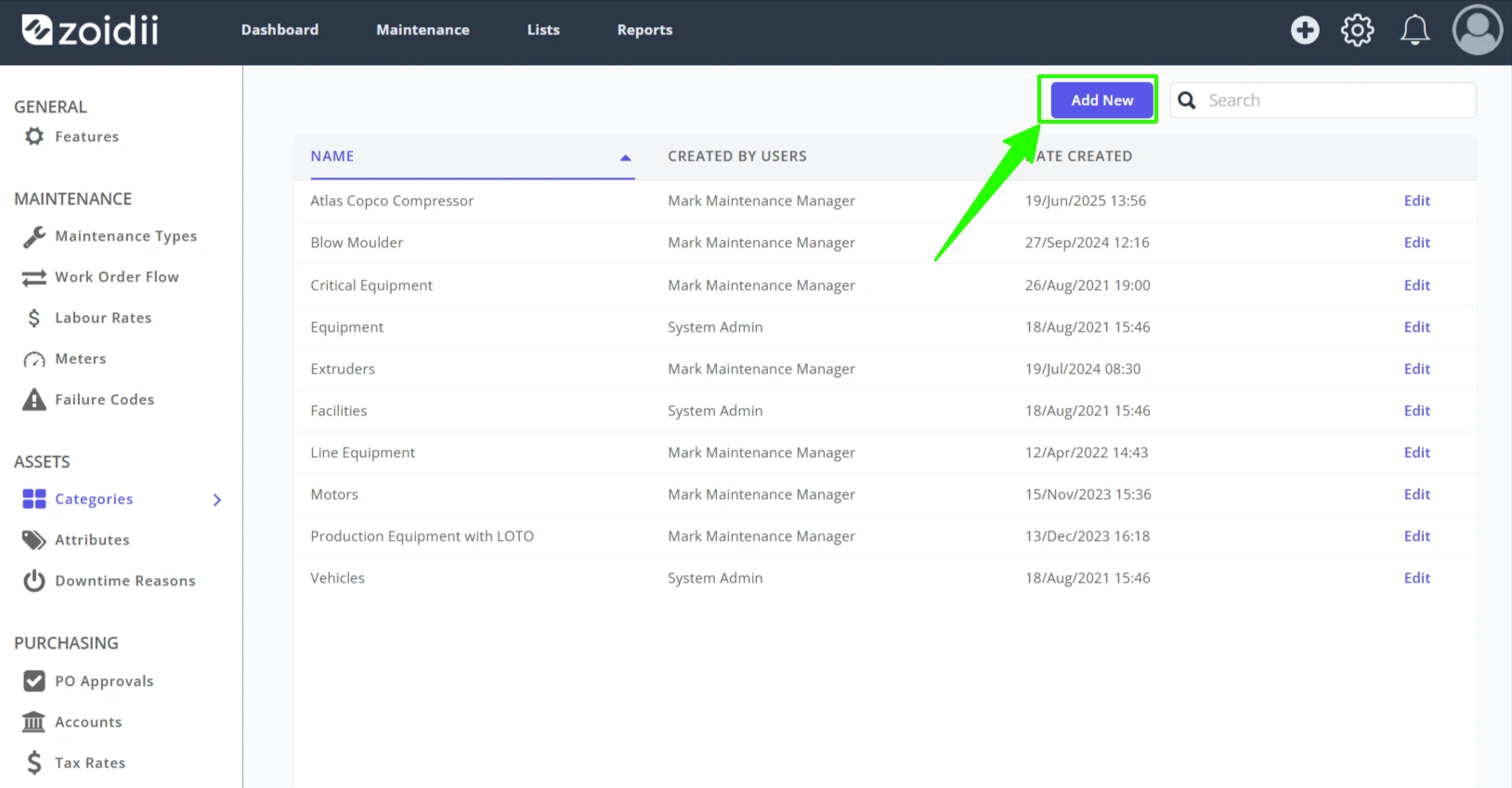Open Accounts settings

pyautogui.click(x=88, y=722)
